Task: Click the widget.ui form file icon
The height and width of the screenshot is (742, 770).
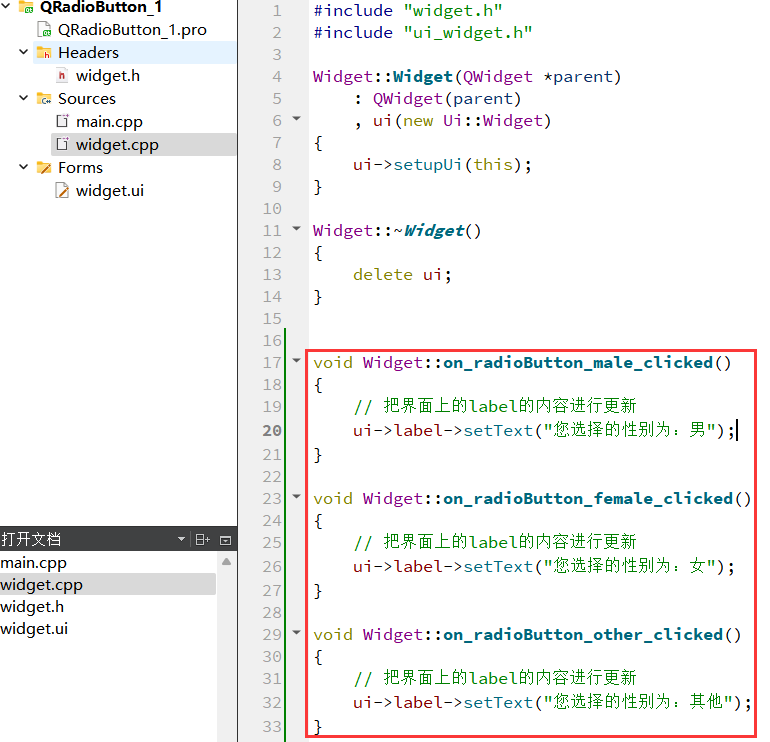Action: [62, 190]
